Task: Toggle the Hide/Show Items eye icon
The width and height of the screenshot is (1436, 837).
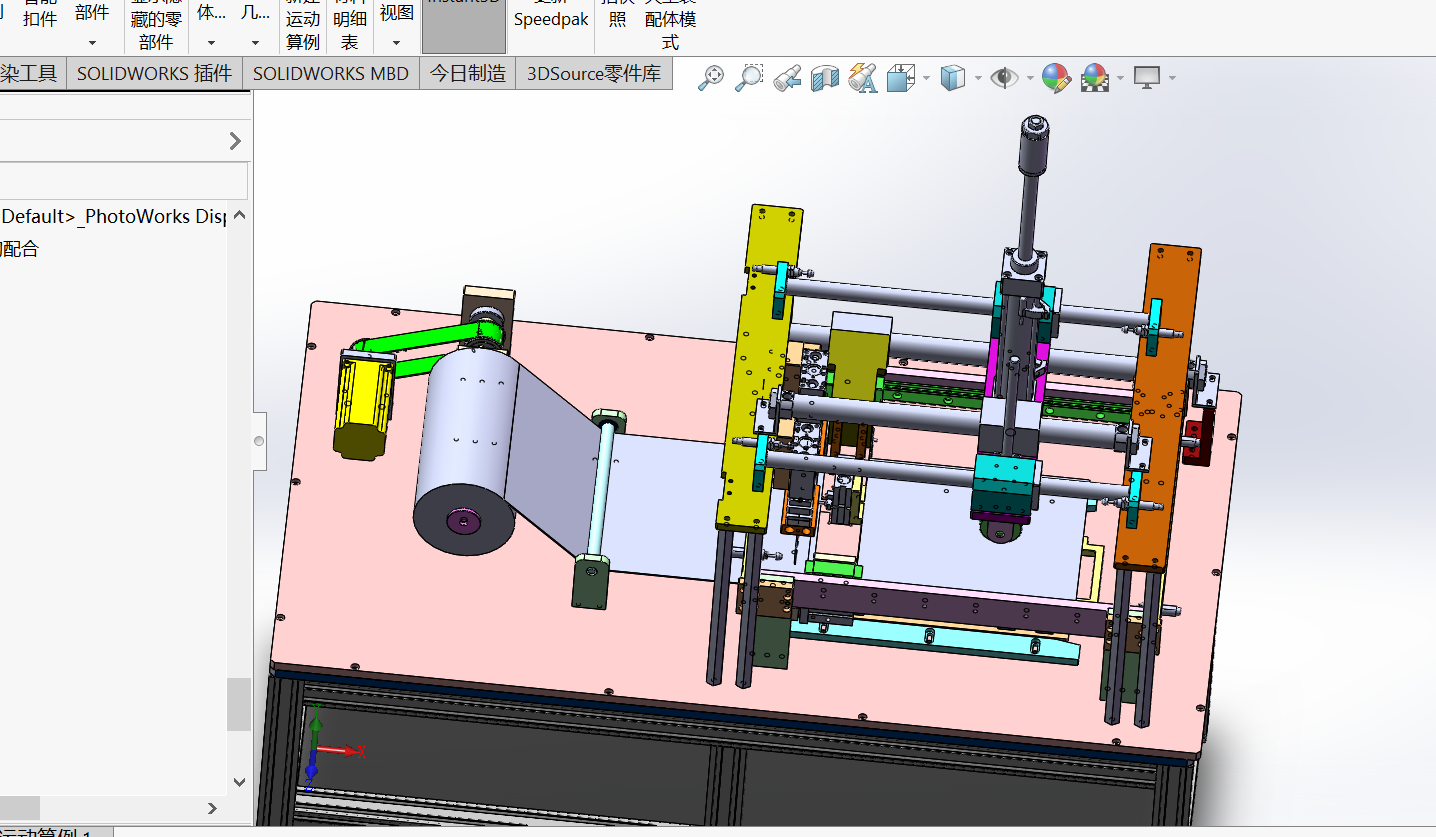Action: coord(1004,78)
